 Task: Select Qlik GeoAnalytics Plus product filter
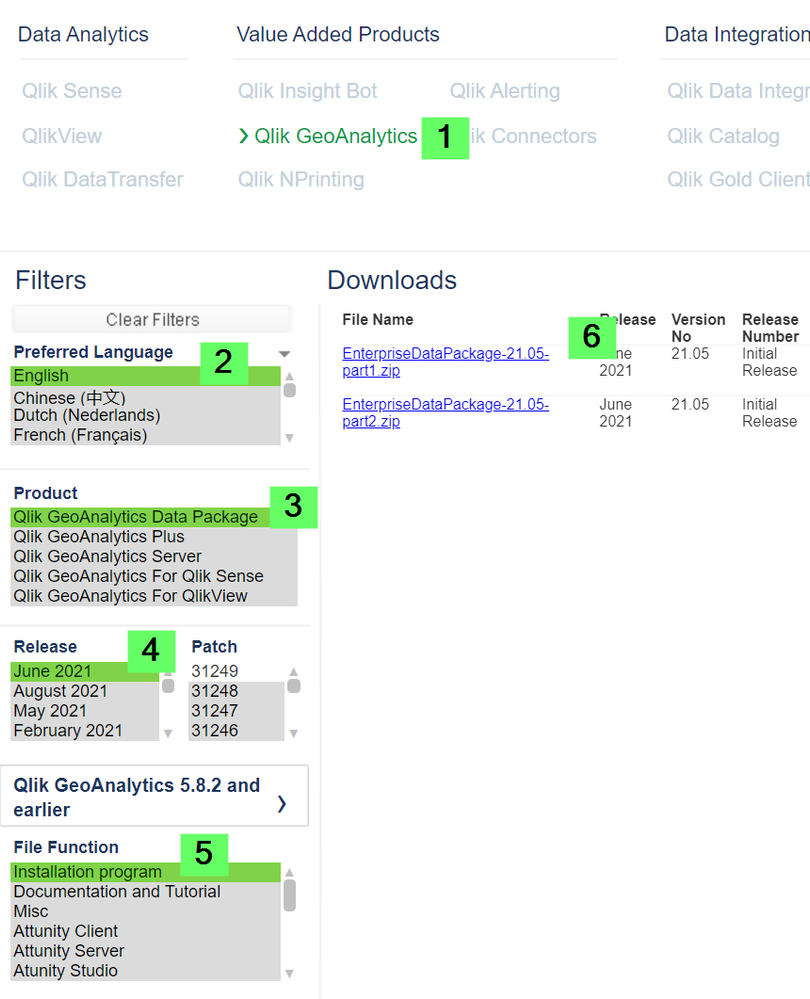(x=99, y=537)
